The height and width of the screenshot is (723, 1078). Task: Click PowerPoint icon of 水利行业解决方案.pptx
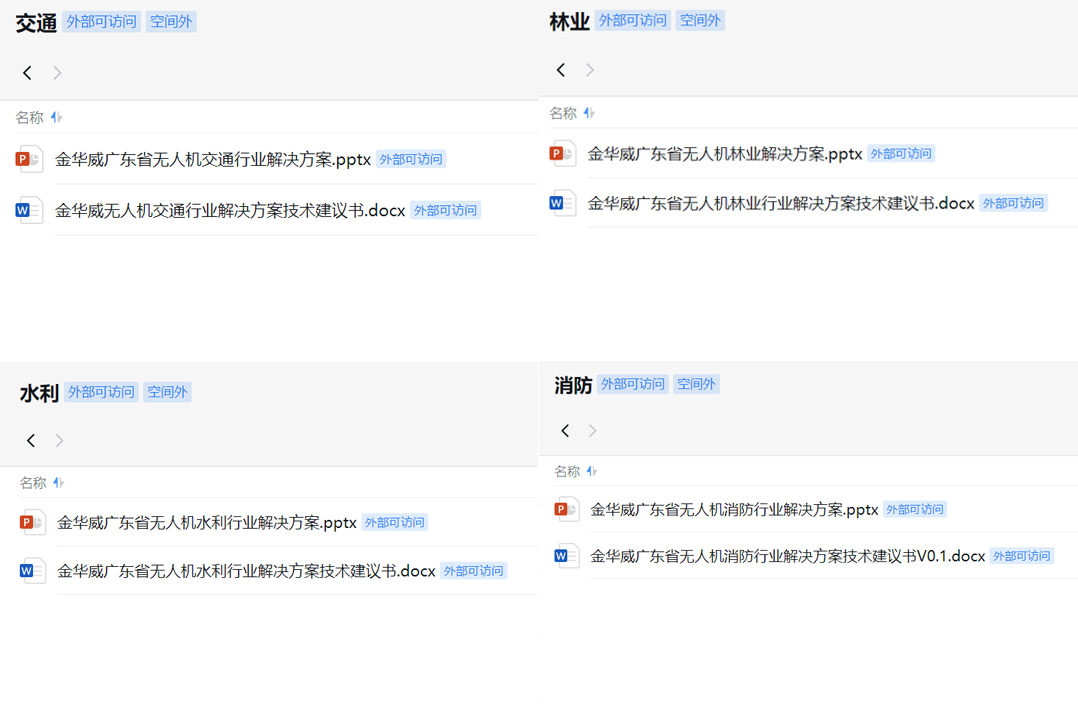click(32, 522)
